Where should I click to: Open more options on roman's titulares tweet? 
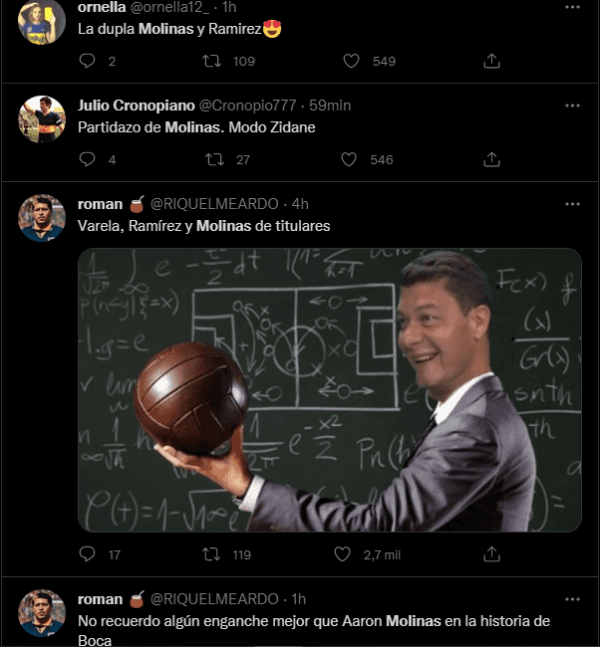click(x=572, y=203)
